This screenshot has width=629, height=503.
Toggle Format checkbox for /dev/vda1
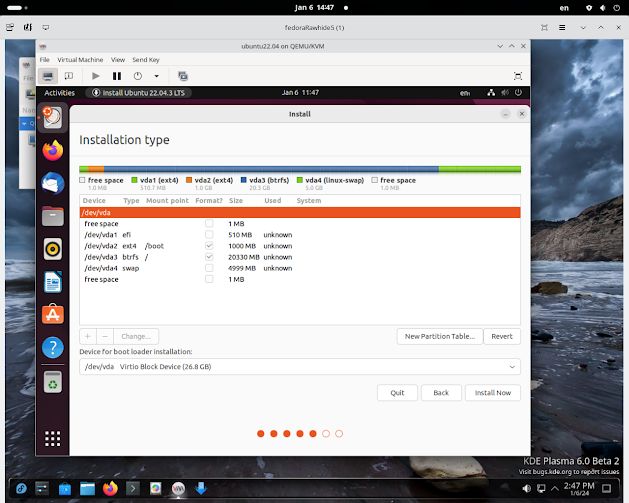coord(209,235)
